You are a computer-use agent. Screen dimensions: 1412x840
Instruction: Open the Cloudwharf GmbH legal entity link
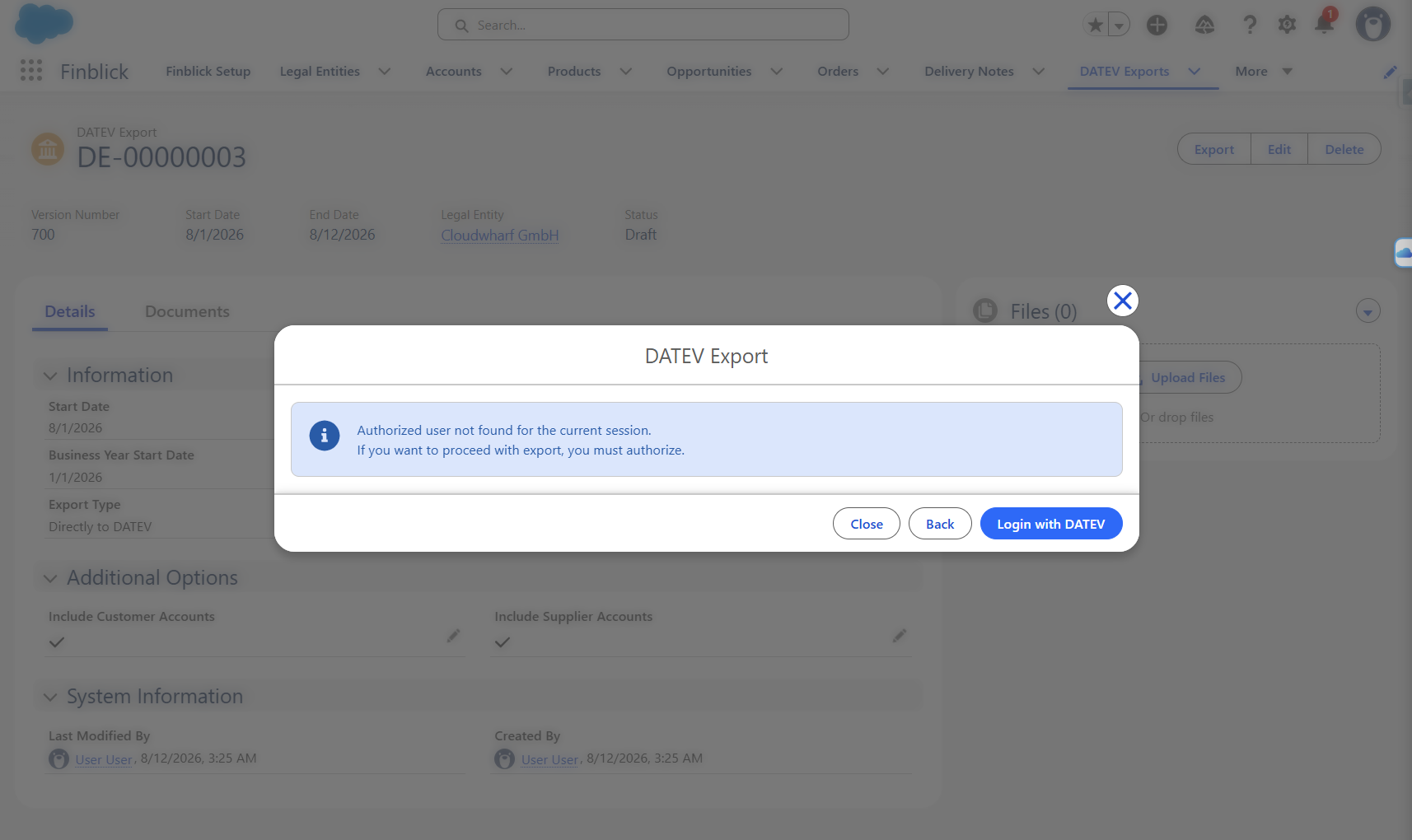(500, 236)
